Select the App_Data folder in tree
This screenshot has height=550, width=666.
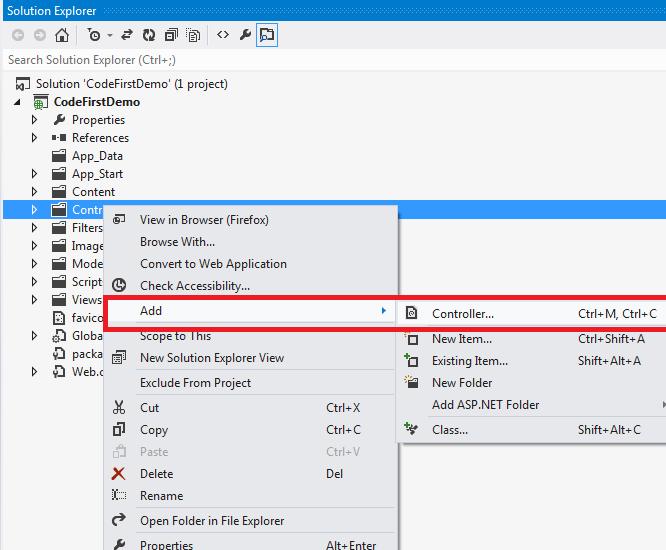pyautogui.click(x=96, y=156)
